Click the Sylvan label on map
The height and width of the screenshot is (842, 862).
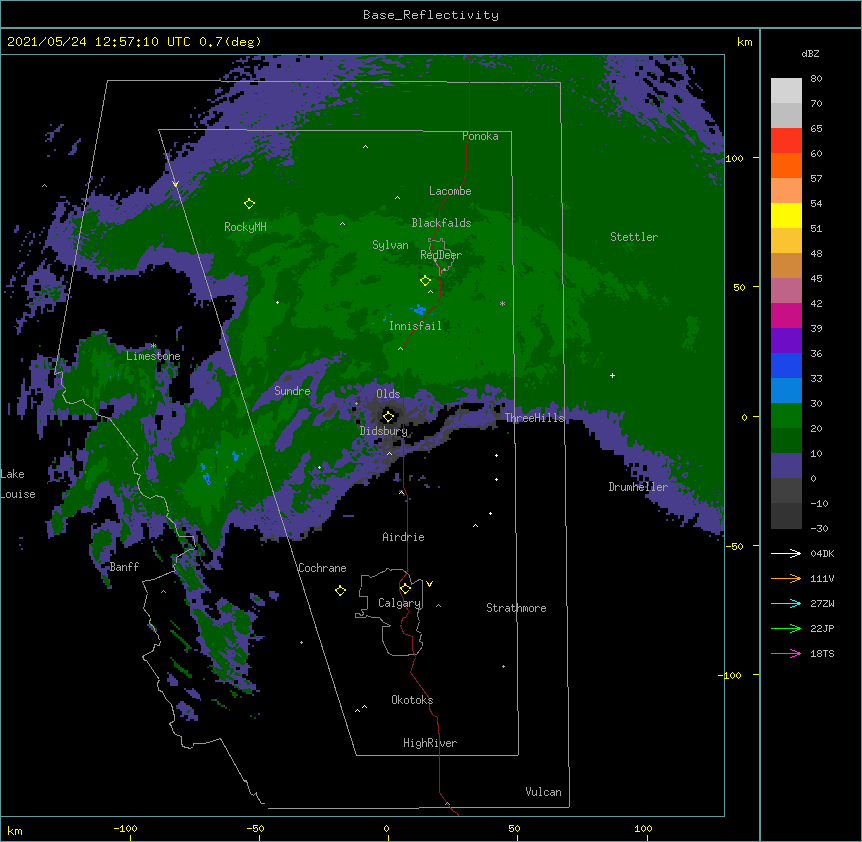[390, 245]
